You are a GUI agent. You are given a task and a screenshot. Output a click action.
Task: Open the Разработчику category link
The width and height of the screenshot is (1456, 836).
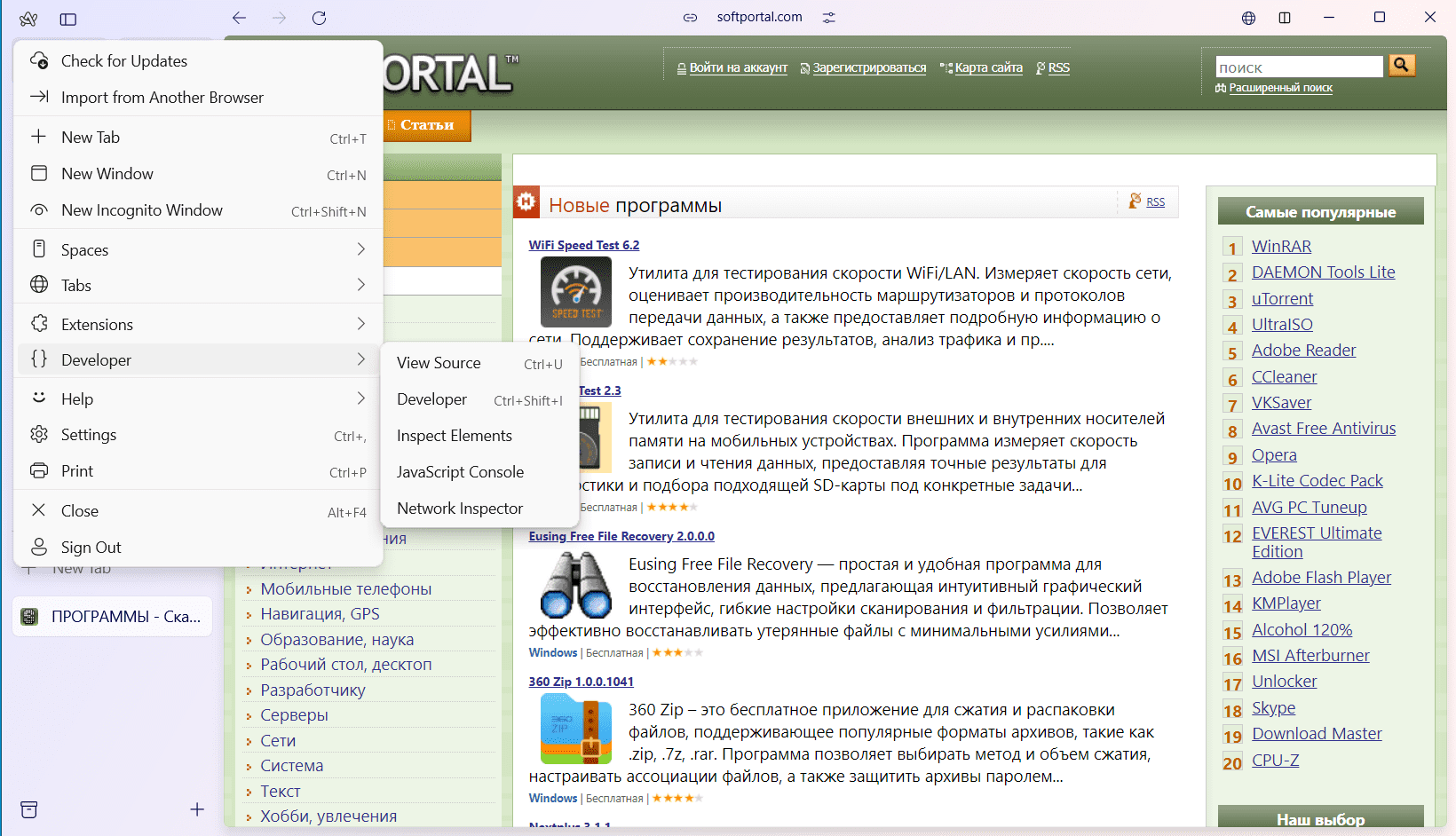[313, 690]
